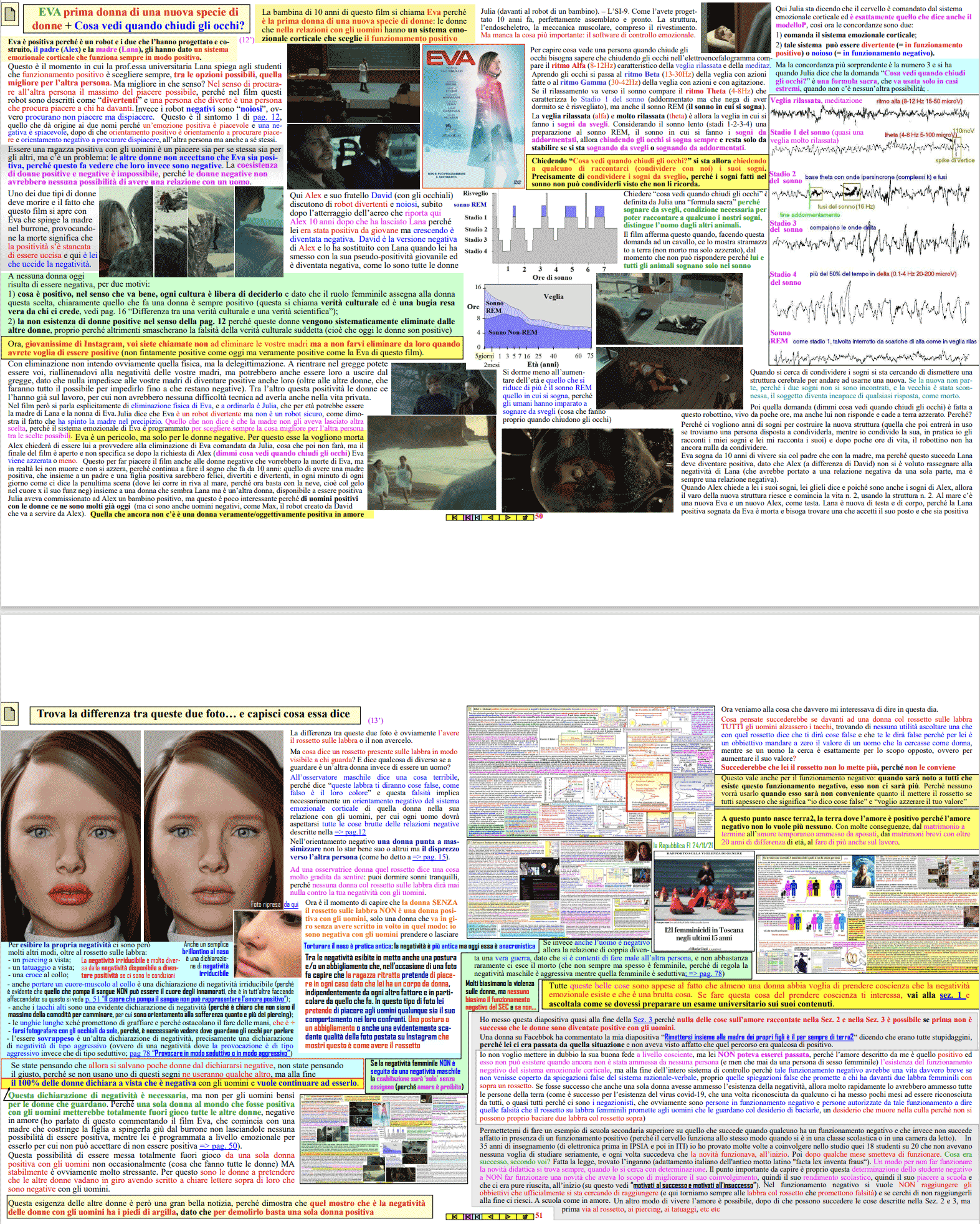
Task: Open the '=> pag. 50' link about film Eva
Action: click(219, 1145)
